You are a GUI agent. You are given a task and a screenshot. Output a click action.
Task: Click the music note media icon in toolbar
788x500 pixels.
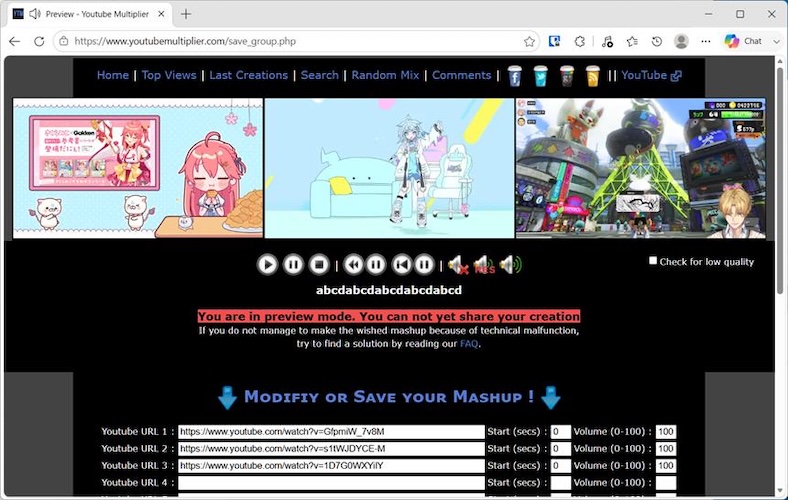[x=607, y=41]
